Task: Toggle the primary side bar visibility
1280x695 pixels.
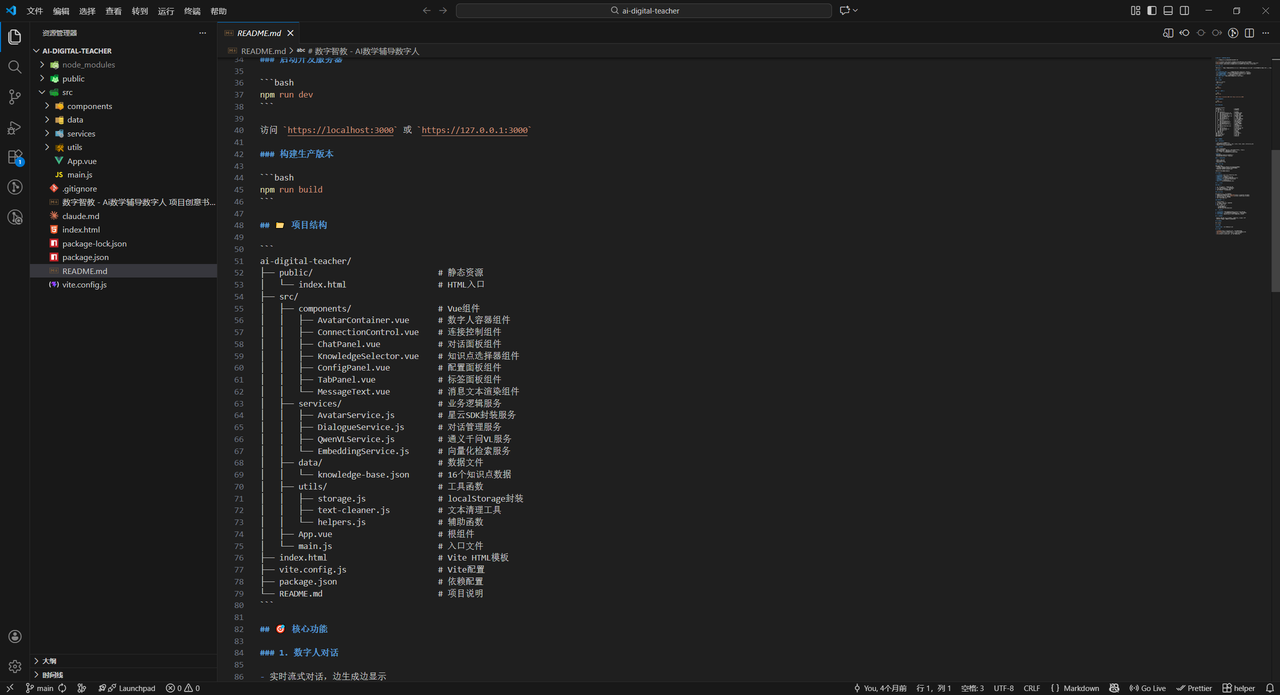Action: (x=1152, y=10)
